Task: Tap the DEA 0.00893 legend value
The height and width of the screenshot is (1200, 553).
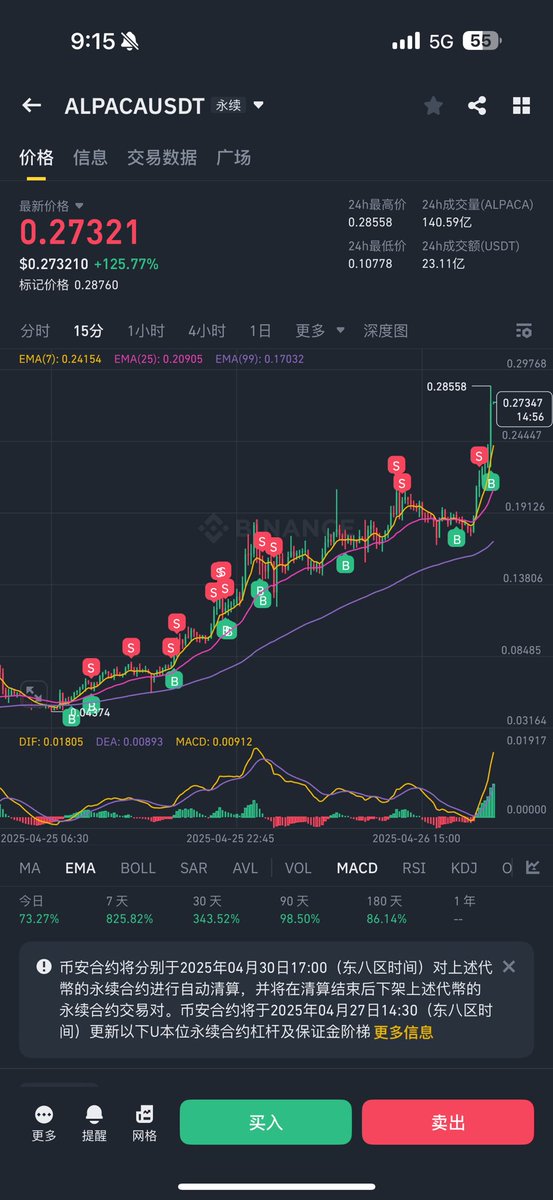Action: (130, 742)
